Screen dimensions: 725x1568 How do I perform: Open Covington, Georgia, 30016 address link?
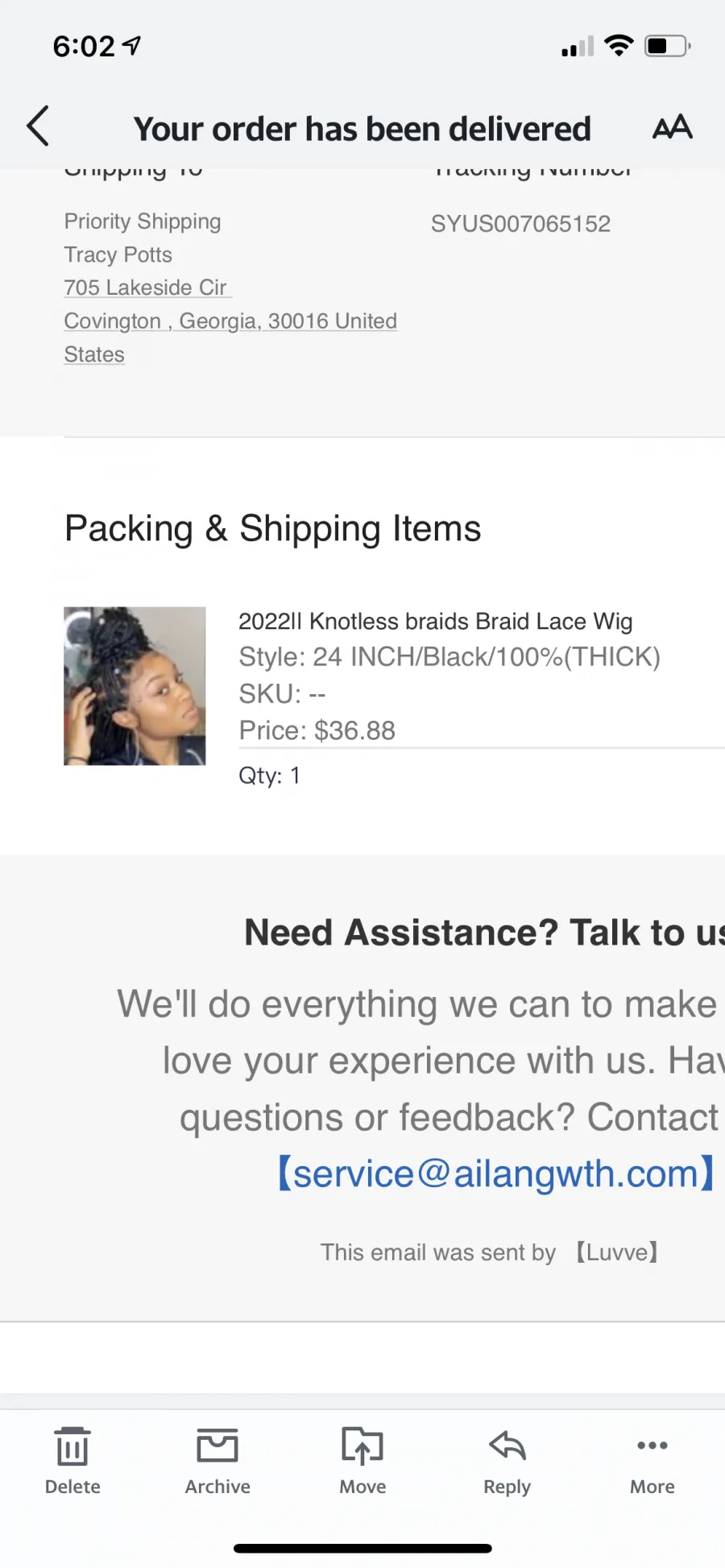[x=230, y=321]
